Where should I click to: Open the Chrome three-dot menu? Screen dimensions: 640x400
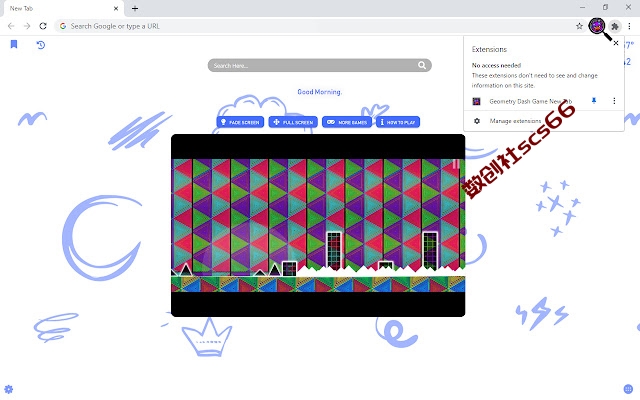pyautogui.click(x=629, y=26)
